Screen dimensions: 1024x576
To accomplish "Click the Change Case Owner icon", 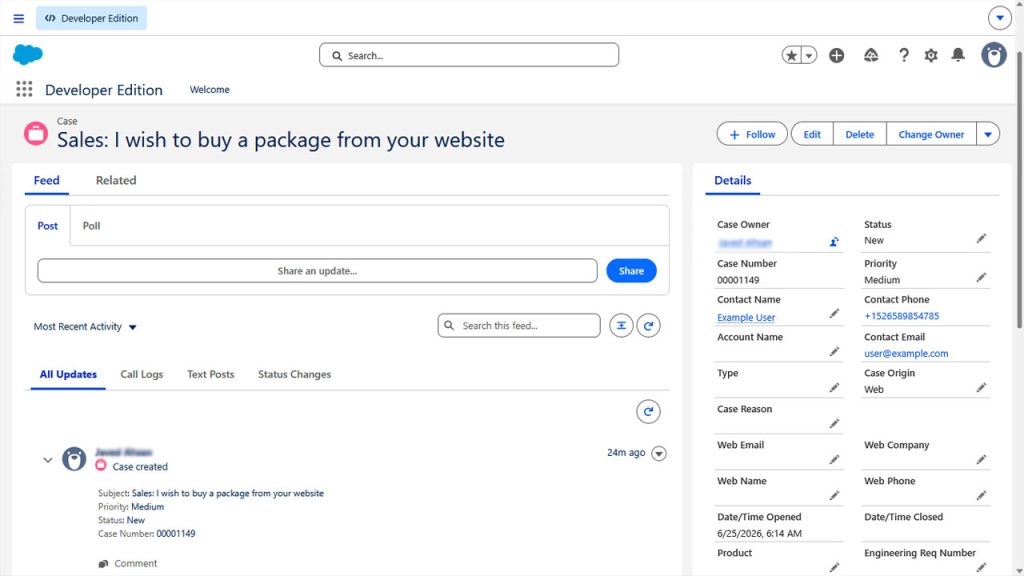I will pyautogui.click(x=834, y=242).
